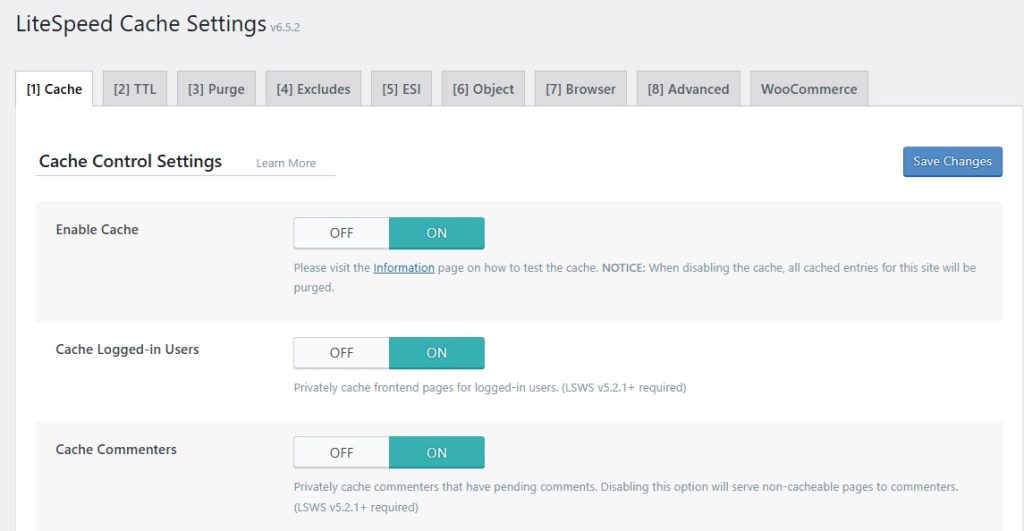This screenshot has height=531, width=1024.
Task: Open the WooCommerce tab
Action: point(809,89)
